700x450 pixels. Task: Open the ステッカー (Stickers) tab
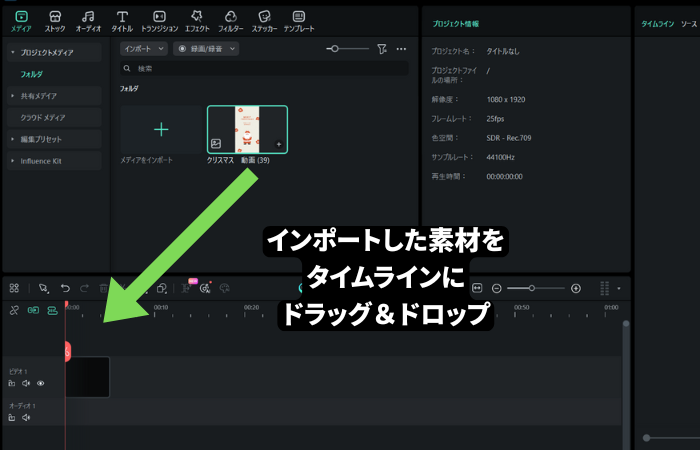[264, 21]
